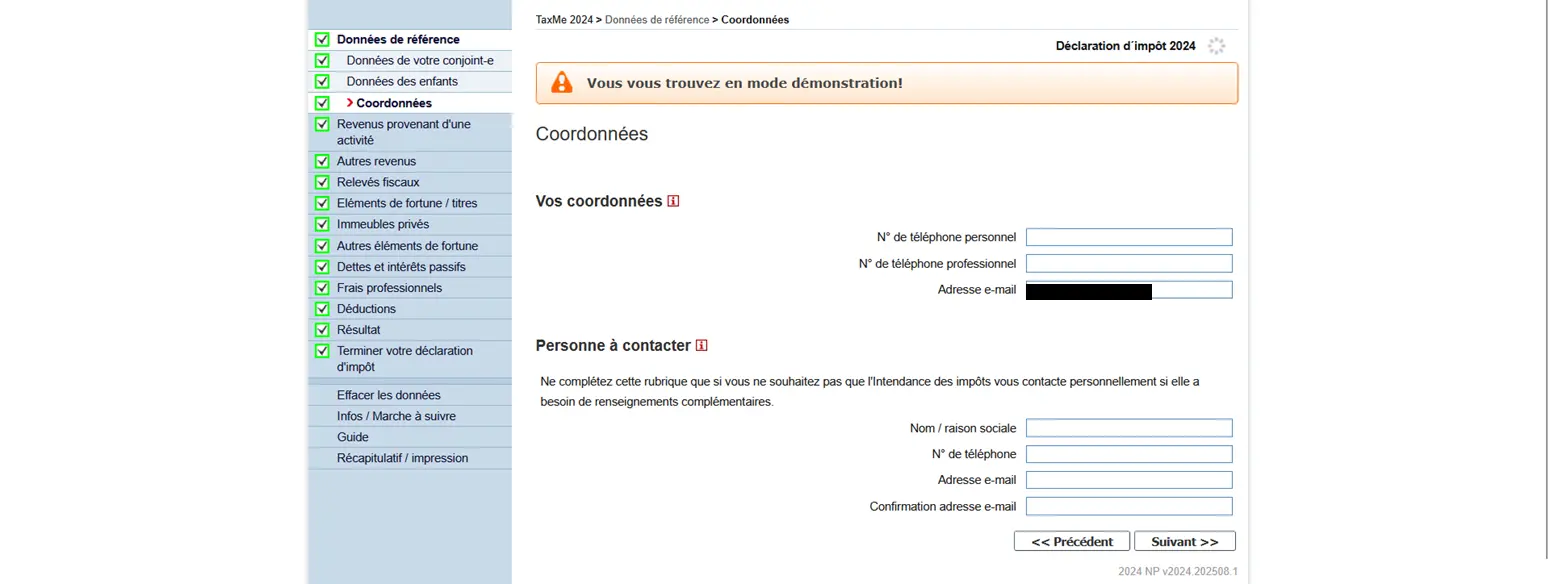Toggle the checkbox next to Données de référence
The image size is (1550, 584).
pyautogui.click(x=322, y=39)
